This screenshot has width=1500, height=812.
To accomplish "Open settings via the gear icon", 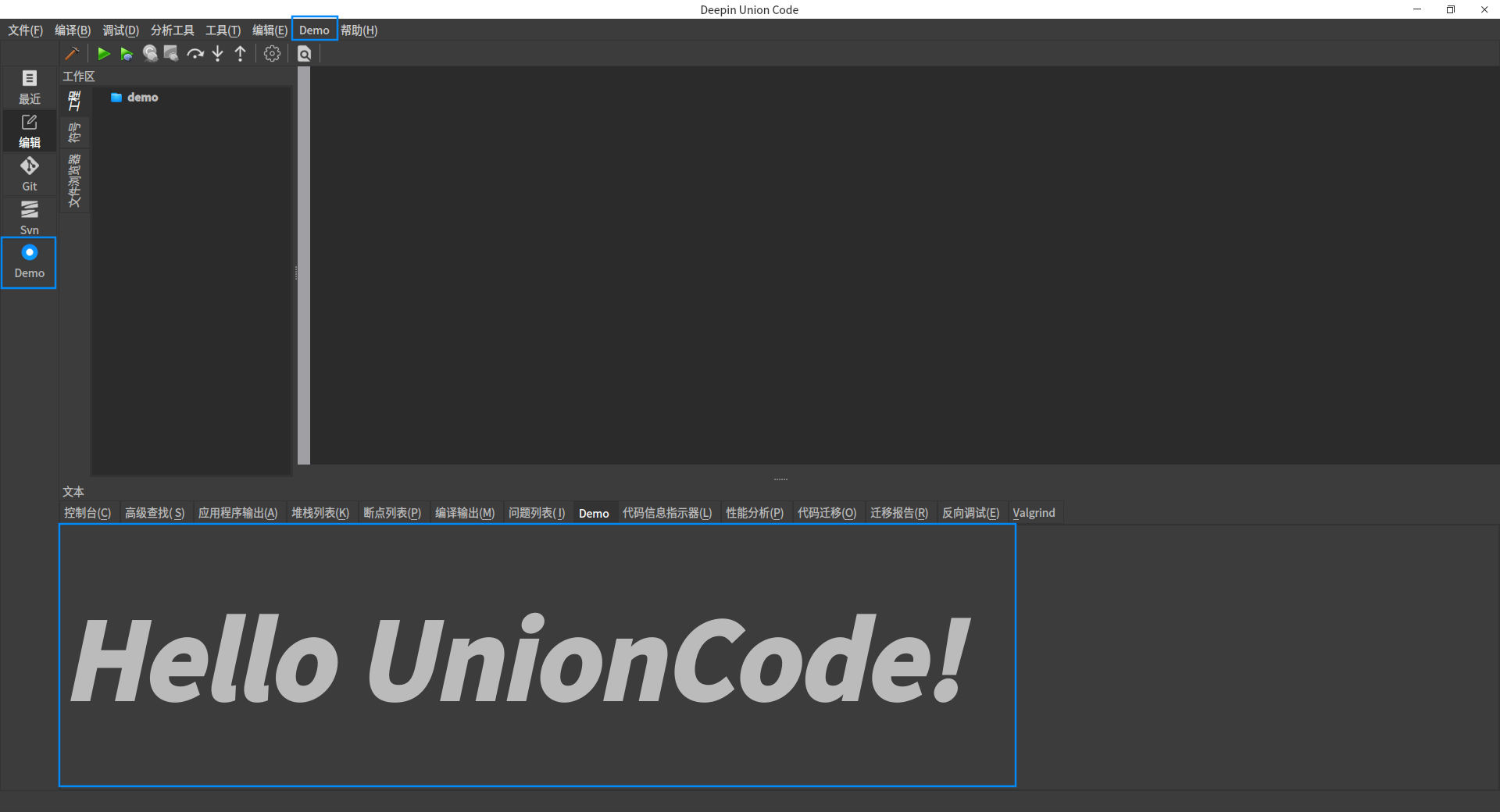I will click(x=272, y=53).
